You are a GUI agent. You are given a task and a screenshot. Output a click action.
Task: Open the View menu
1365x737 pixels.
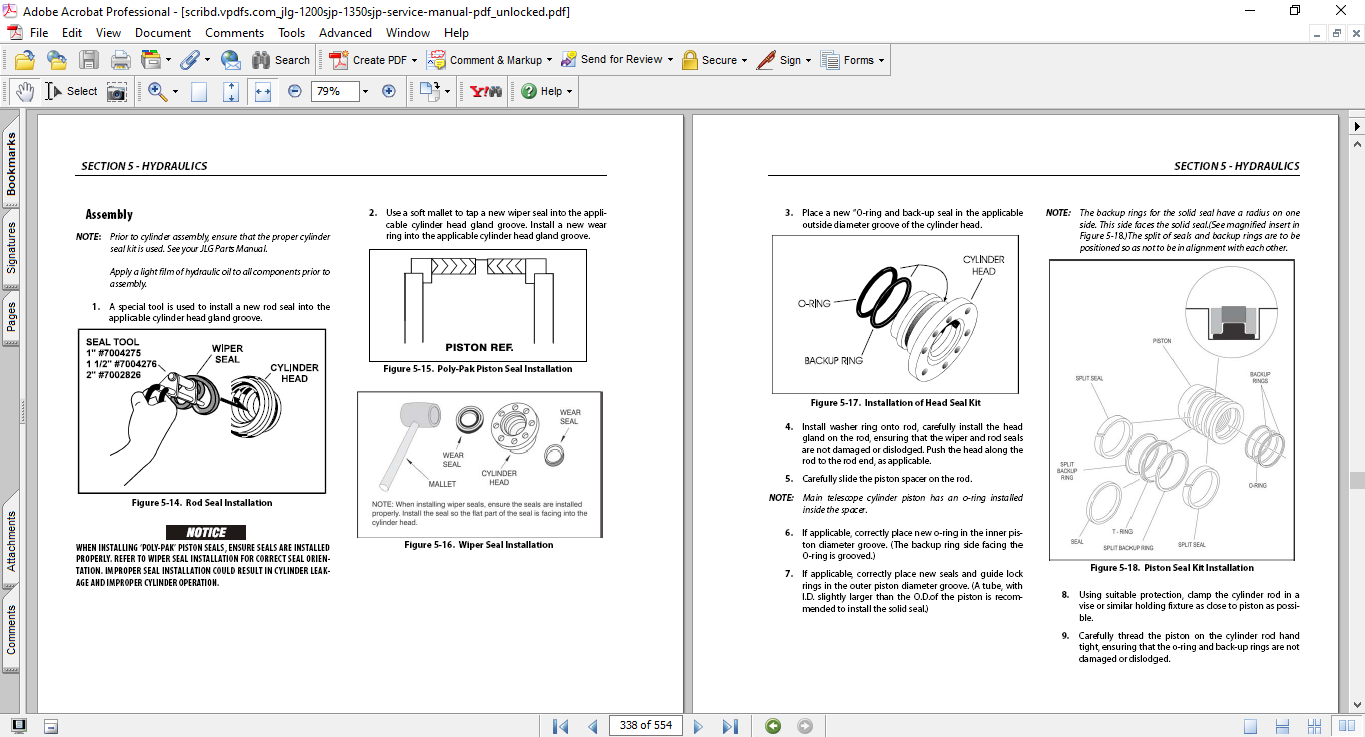pyautogui.click(x=108, y=33)
